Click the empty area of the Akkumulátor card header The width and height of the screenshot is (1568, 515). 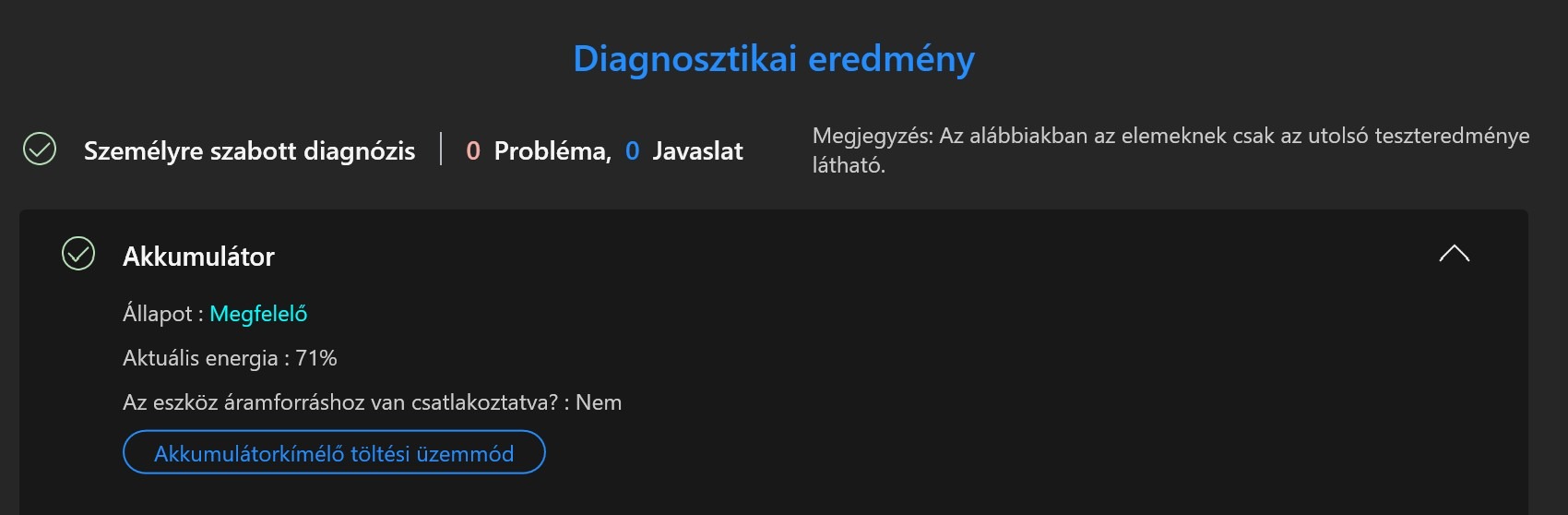coord(830,255)
